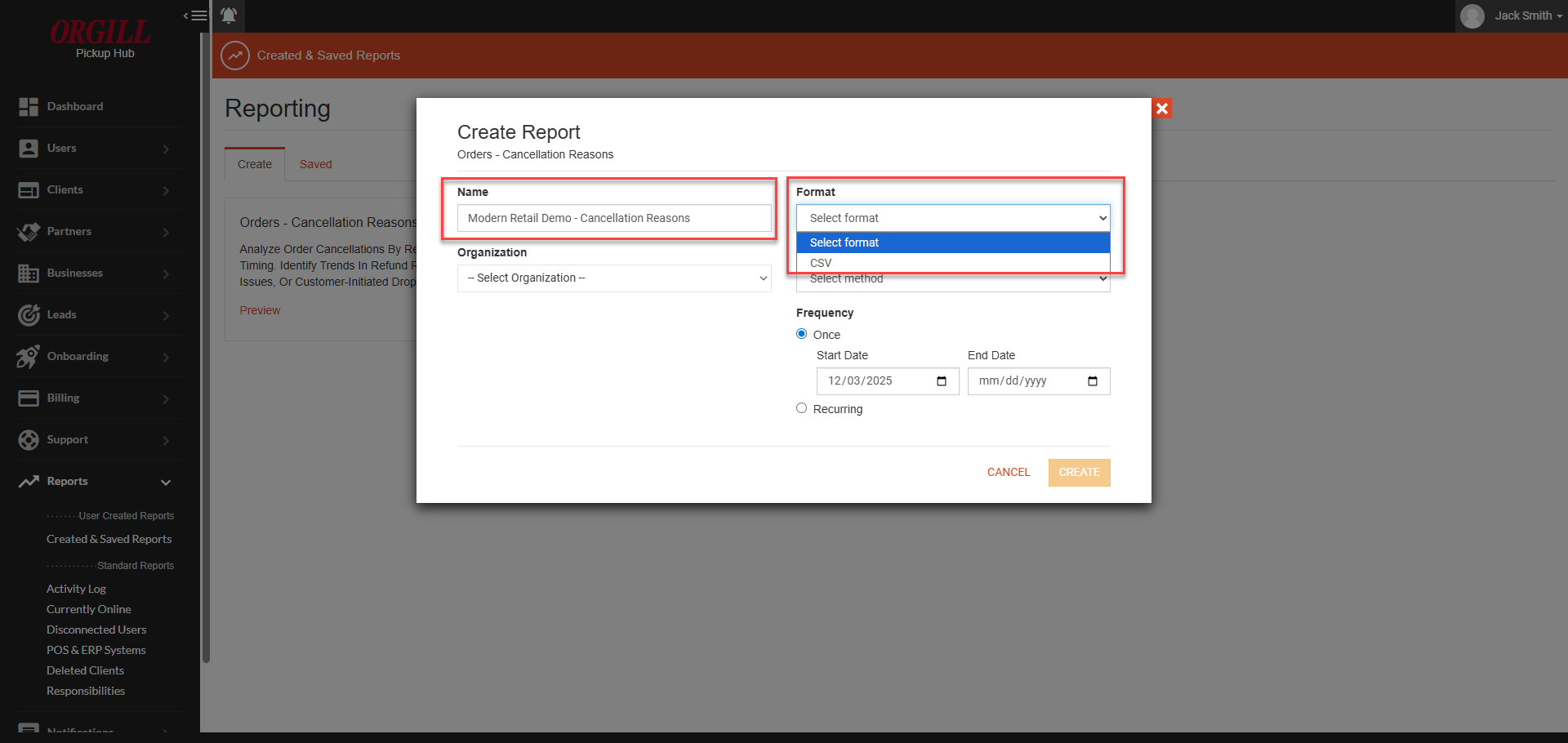Expand the Leads sidebar chevron
Image resolution: width=1568 pixels, height=743 pixels.
click(x=166, y=315)
